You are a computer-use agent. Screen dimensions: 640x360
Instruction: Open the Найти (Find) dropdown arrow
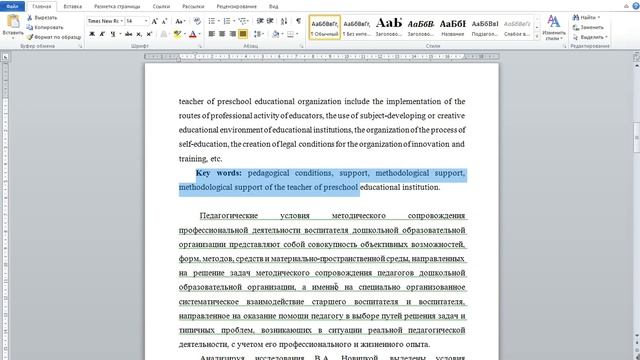[599, 18]
